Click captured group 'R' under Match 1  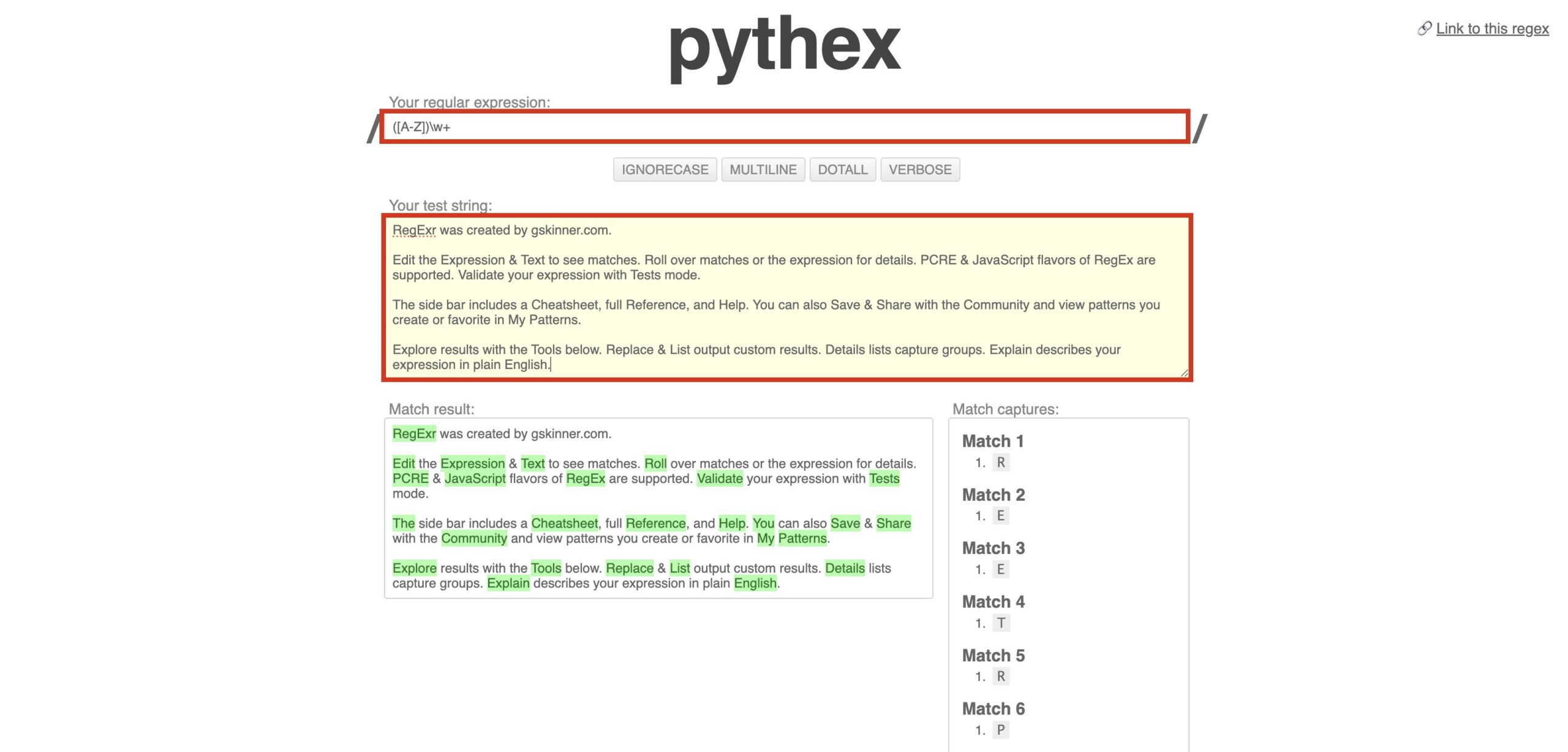pyautogui.click(x=1001, y=462)
